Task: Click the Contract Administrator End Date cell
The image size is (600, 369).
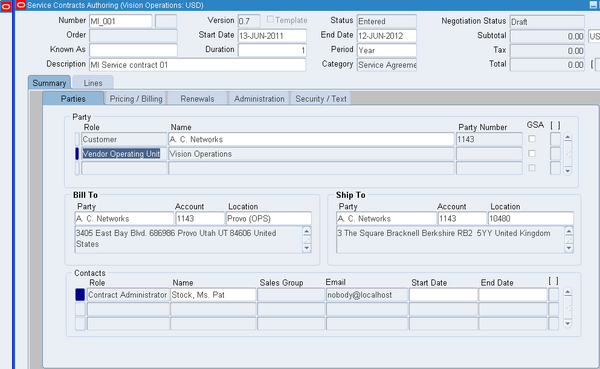Action: click(x=513, y=295)
